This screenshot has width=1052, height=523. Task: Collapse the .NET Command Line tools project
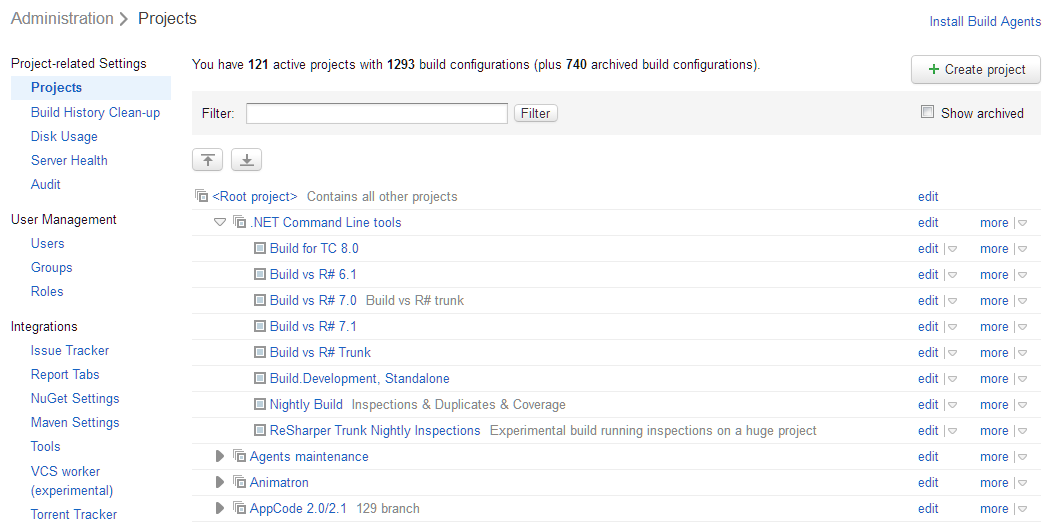pyautogui.click(x=219, y=223)
